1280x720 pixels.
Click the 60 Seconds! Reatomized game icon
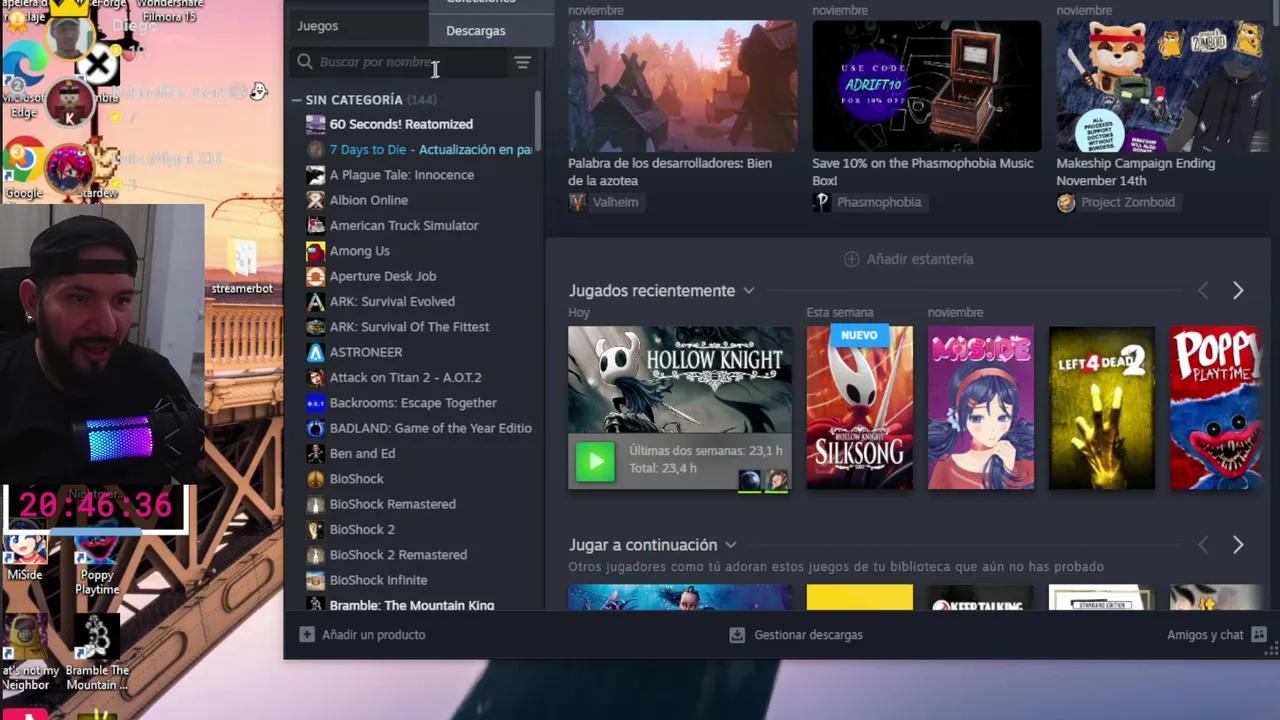(x=315, y=124)
